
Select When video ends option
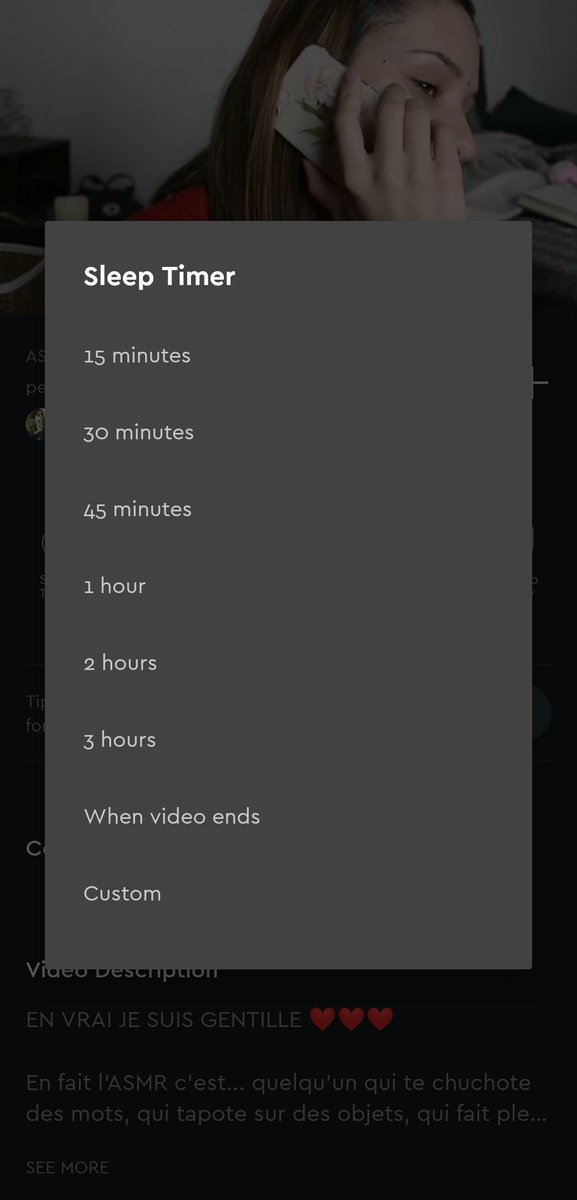tap(288, 818)
